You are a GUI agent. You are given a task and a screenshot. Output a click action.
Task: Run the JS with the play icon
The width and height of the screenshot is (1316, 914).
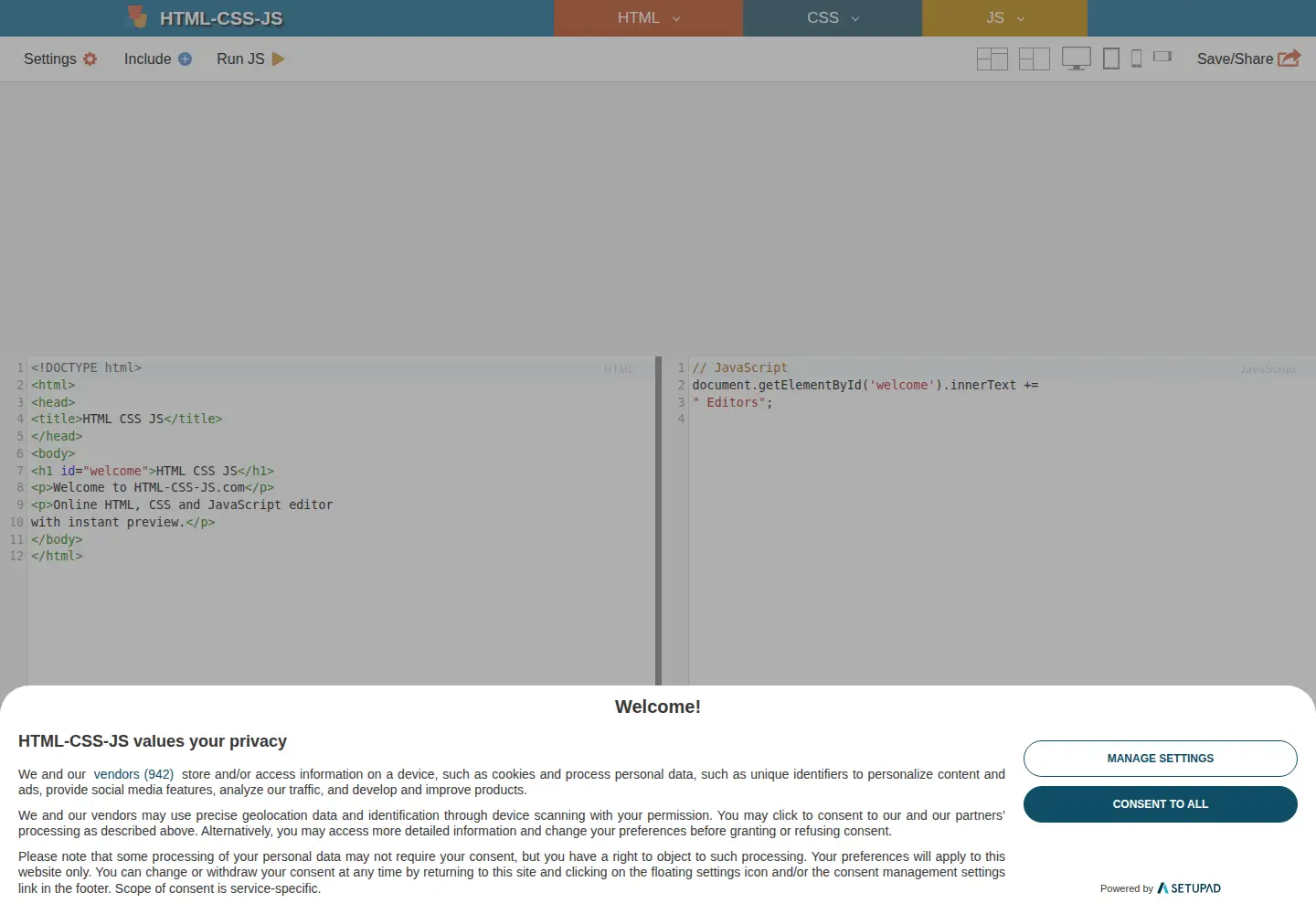tap(279, 58)
